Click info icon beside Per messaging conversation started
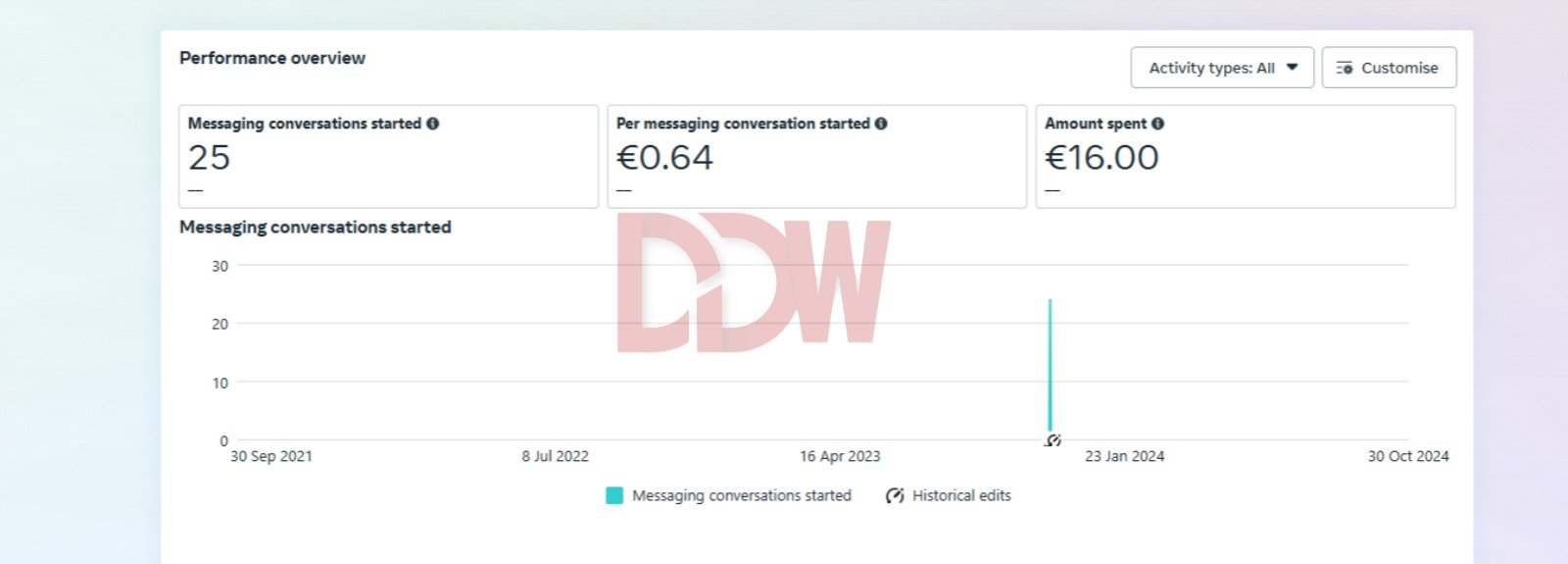 pyautogui.click(x=881, y=124)
